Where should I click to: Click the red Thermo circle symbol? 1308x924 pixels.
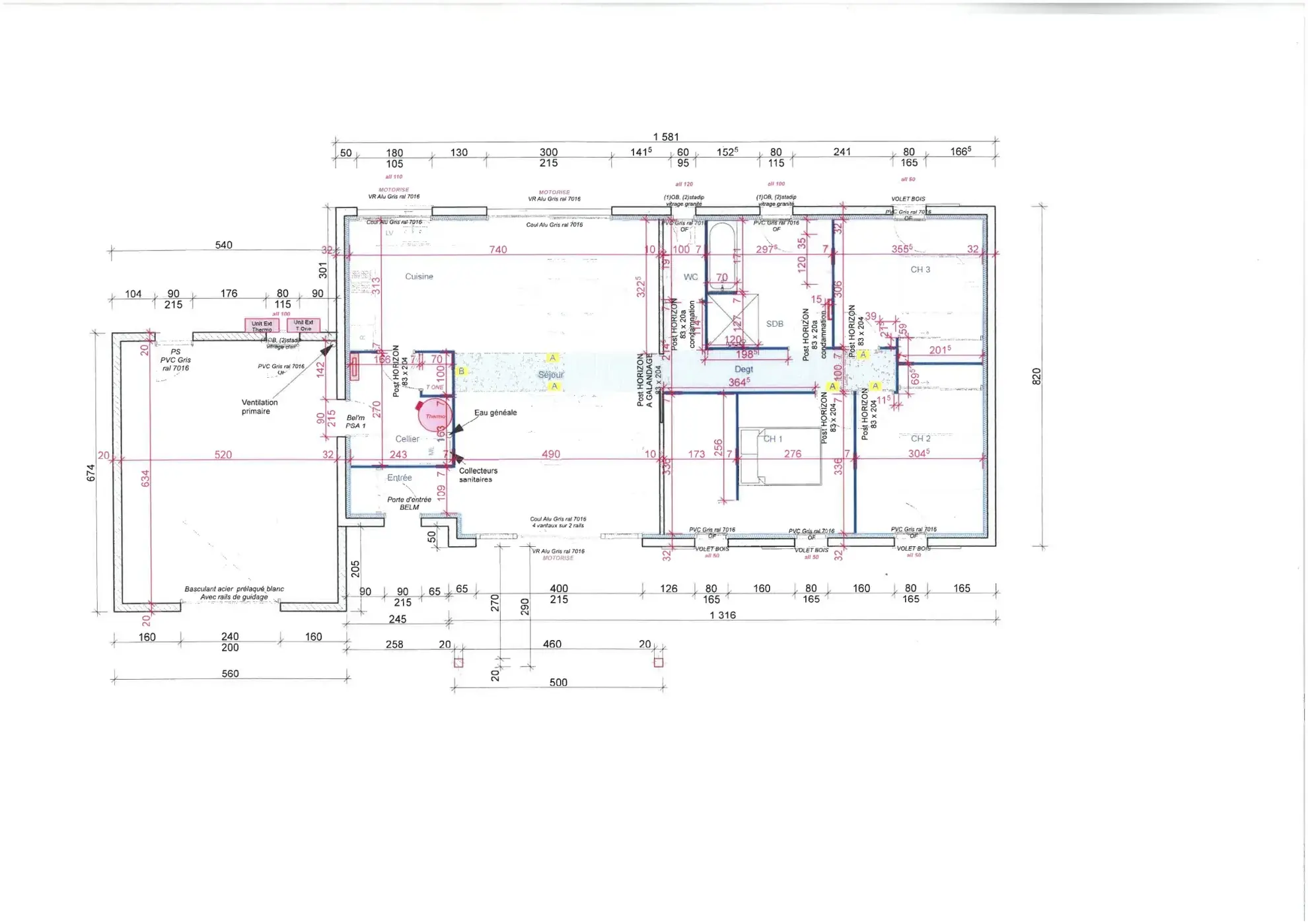point(434,415)
